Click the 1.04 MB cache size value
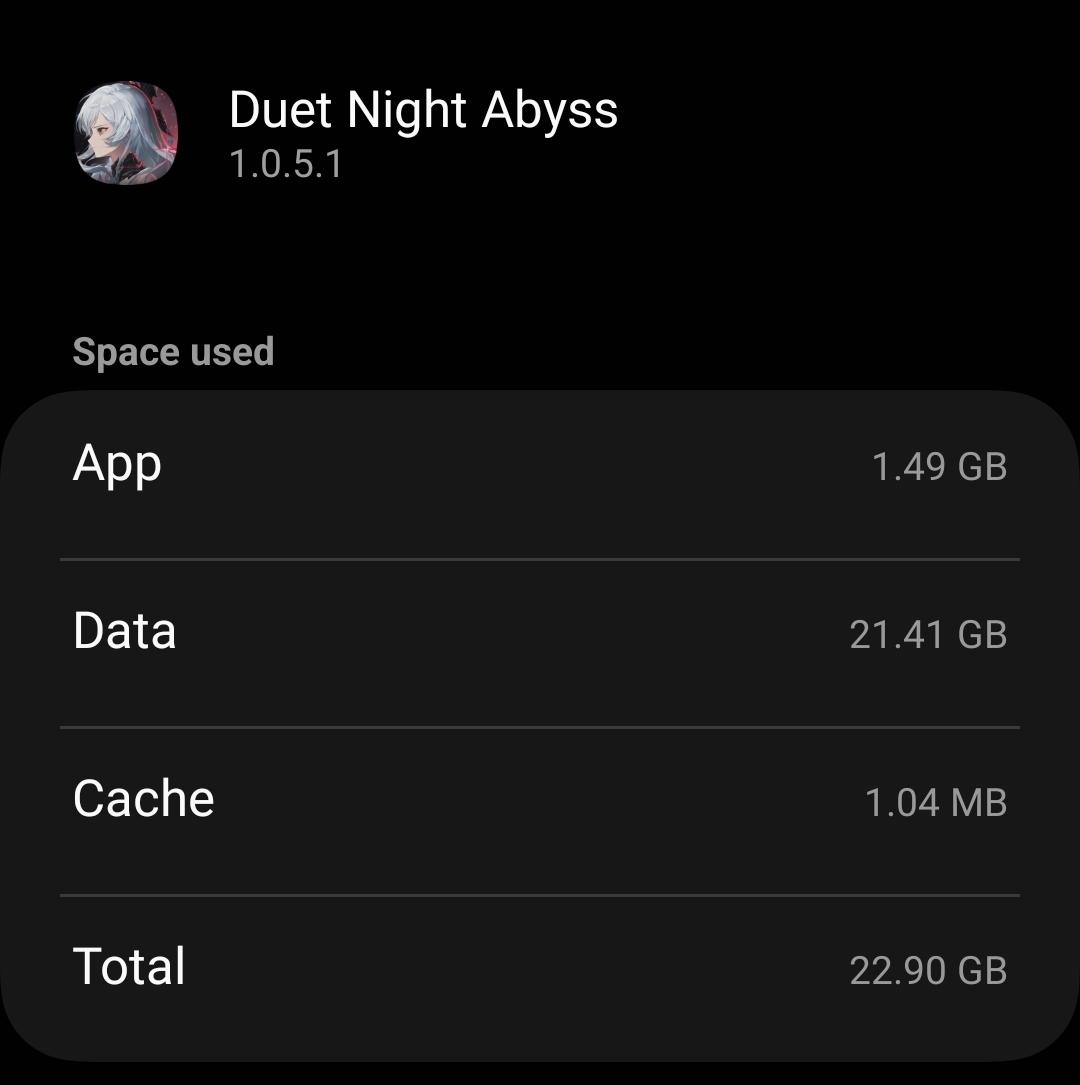This screenshot has width=1080, height=1085. [x=936, y=803]
